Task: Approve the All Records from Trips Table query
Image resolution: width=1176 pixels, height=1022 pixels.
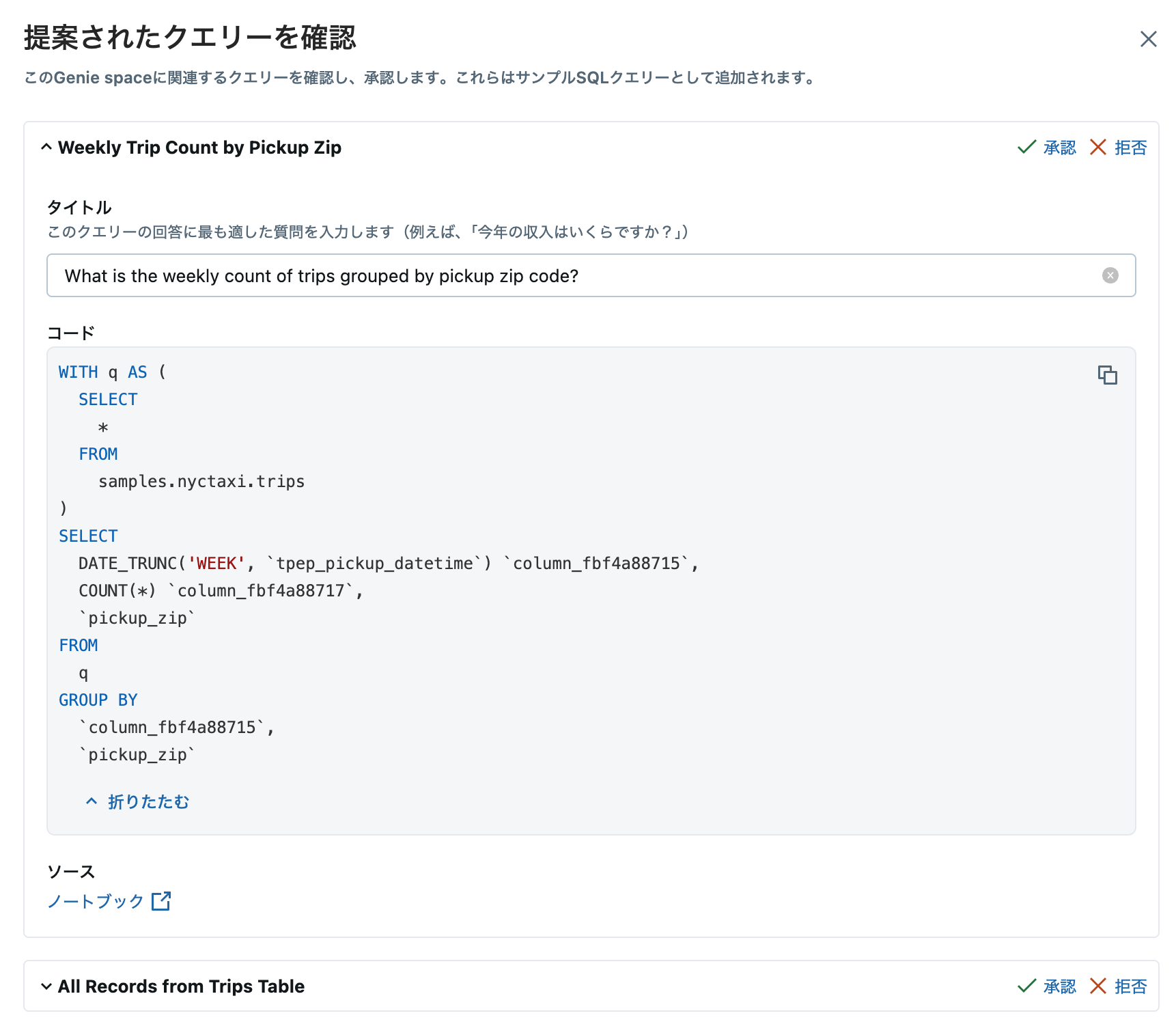Action: point(1057,986)
